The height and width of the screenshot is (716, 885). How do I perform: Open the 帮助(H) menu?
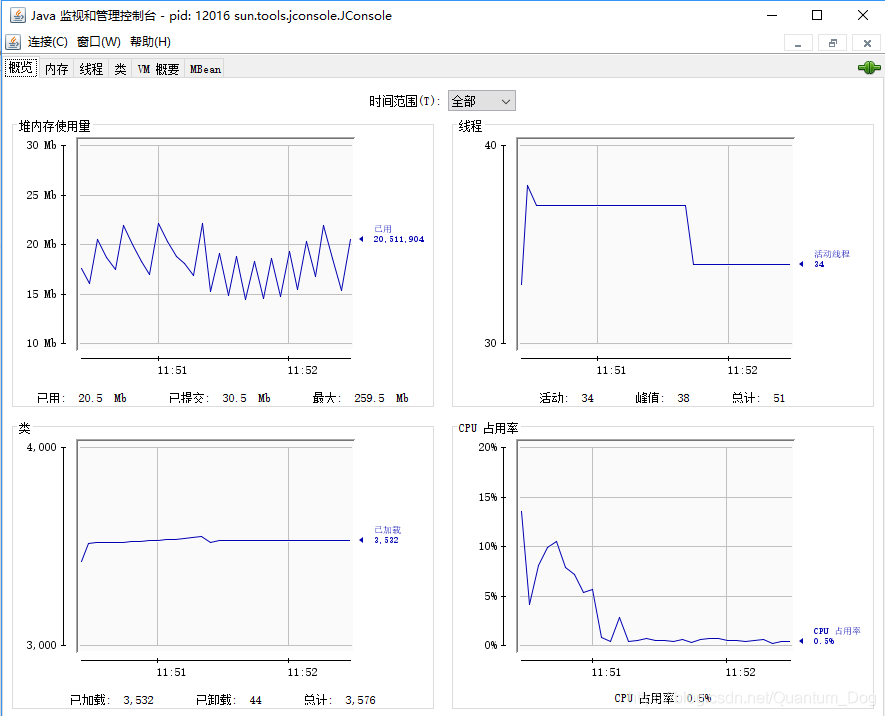pos(150,42)
